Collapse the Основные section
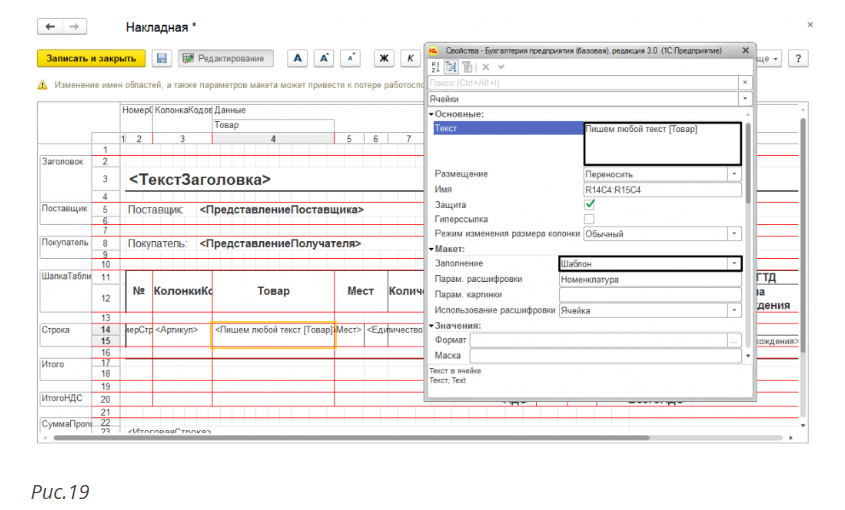The image size is (845, 510). [432, 114]
